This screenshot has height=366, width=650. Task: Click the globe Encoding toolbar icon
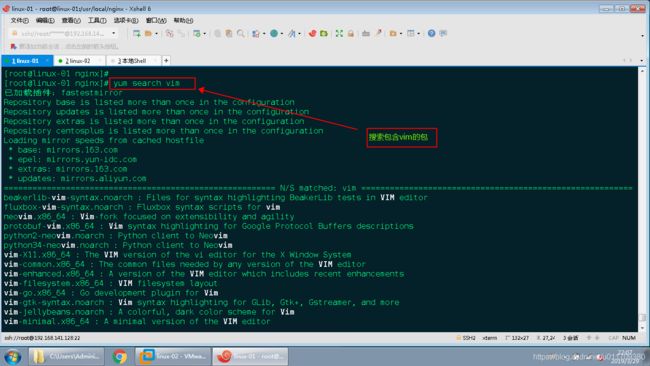274,33
